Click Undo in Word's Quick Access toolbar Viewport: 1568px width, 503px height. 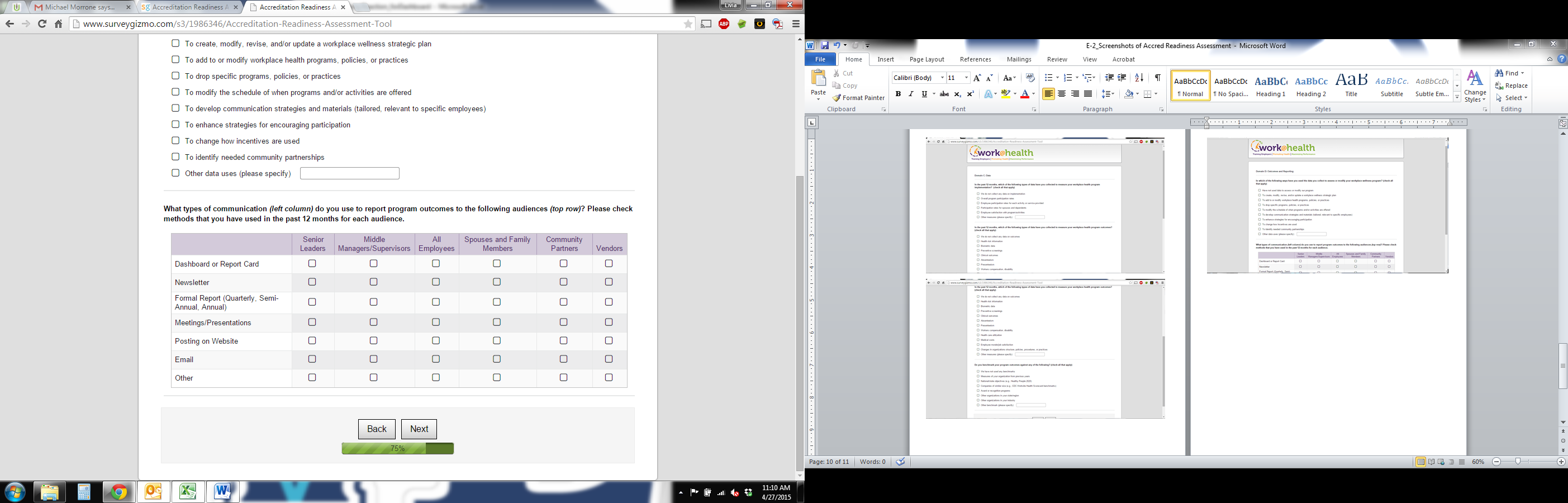point(837,46)
